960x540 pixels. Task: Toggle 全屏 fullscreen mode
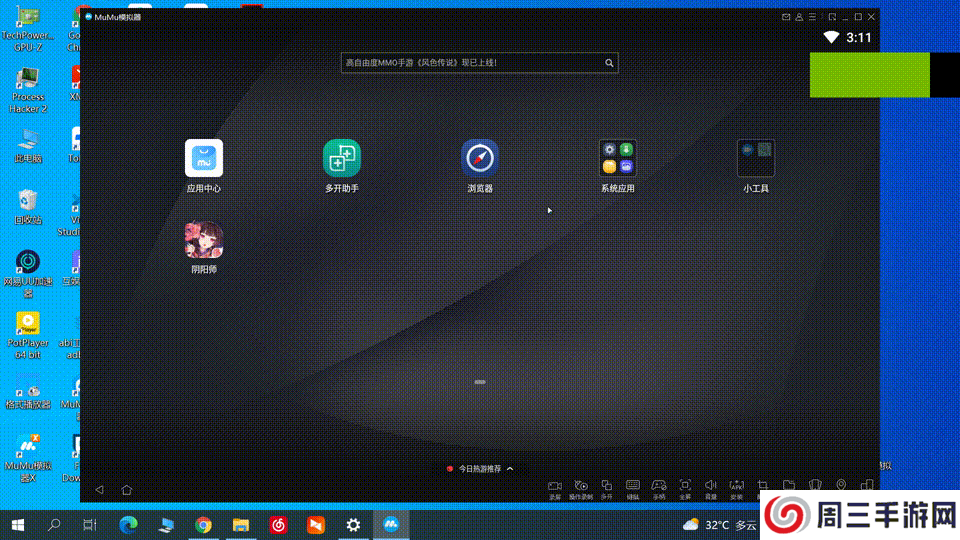685,486
